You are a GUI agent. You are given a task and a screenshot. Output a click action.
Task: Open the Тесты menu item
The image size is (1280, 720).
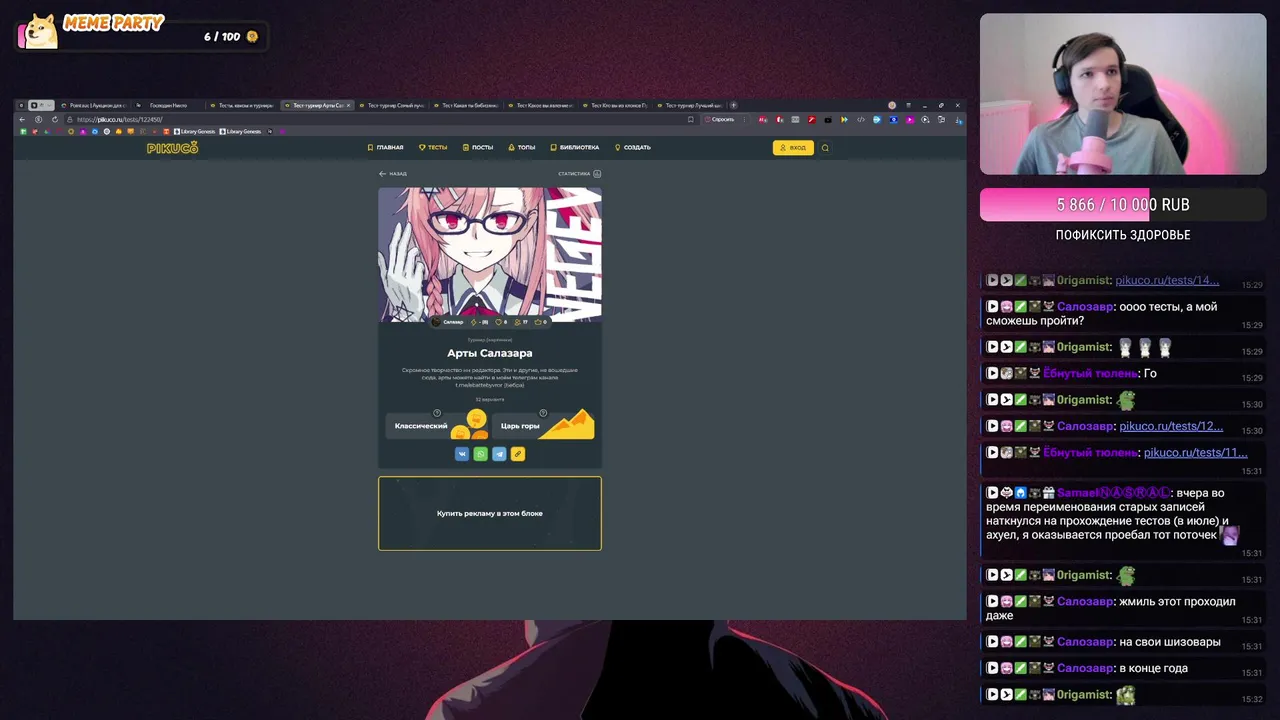click(x=433, y=147)
